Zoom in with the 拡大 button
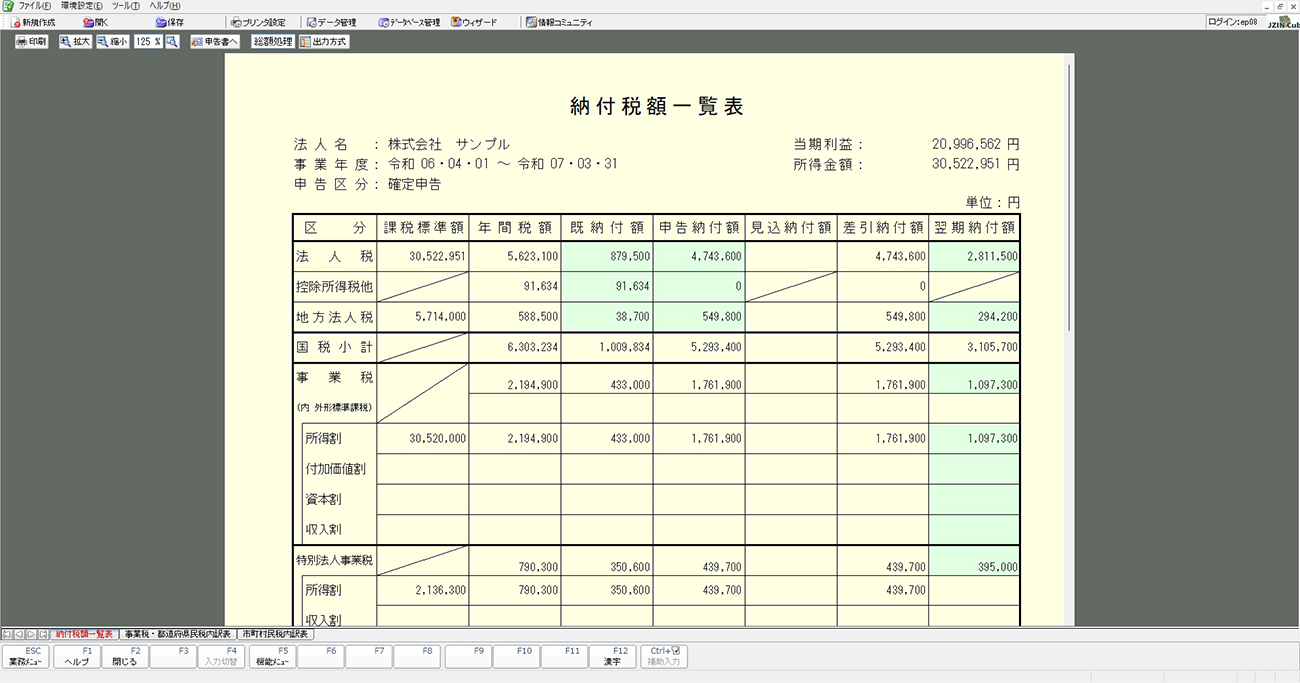The width and height of the screenshot is (1300, 683). coord(75,42)
